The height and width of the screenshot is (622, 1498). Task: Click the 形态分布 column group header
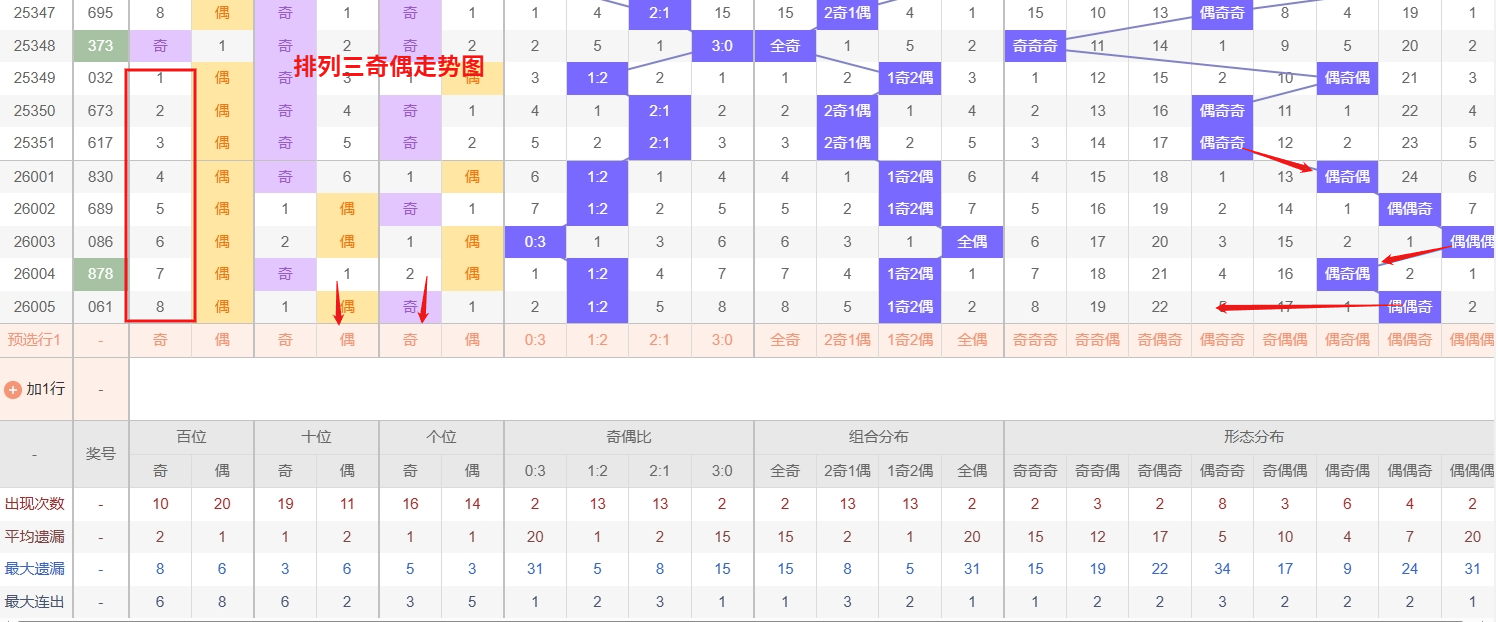pos(1254,437)
